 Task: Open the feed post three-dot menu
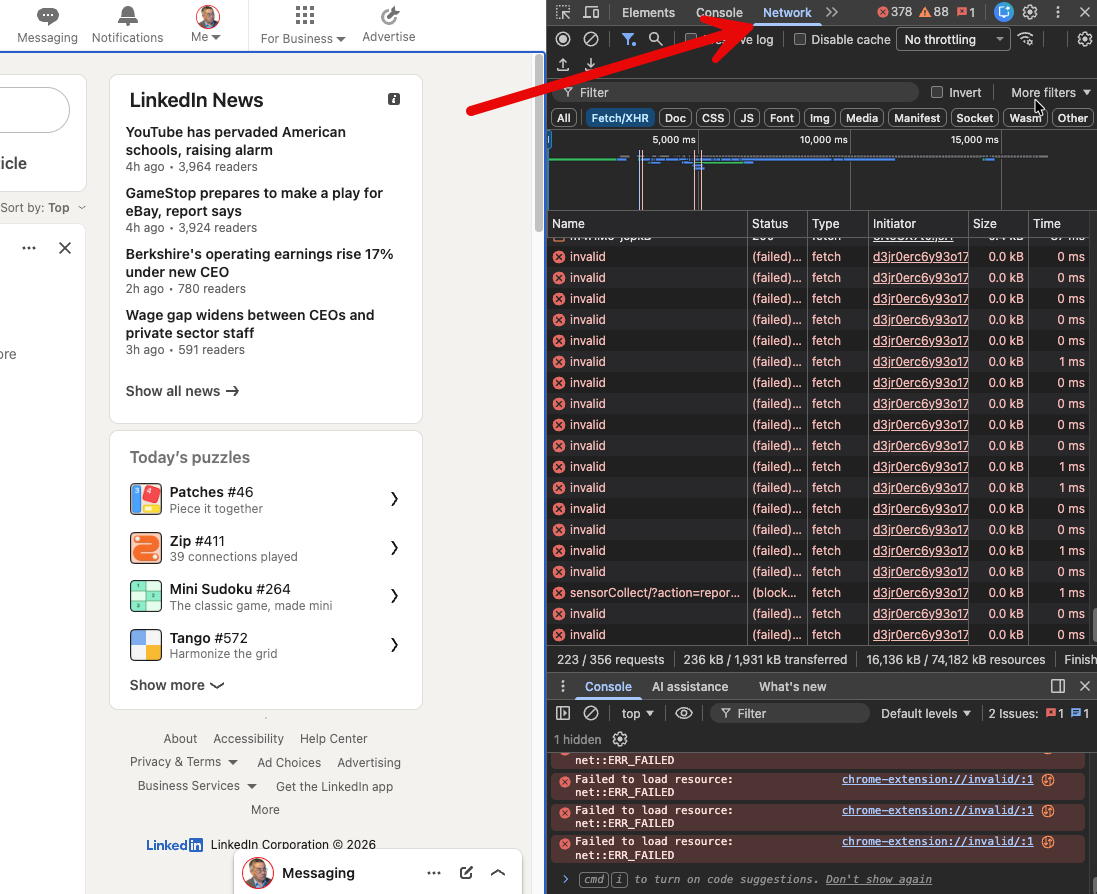29,248
